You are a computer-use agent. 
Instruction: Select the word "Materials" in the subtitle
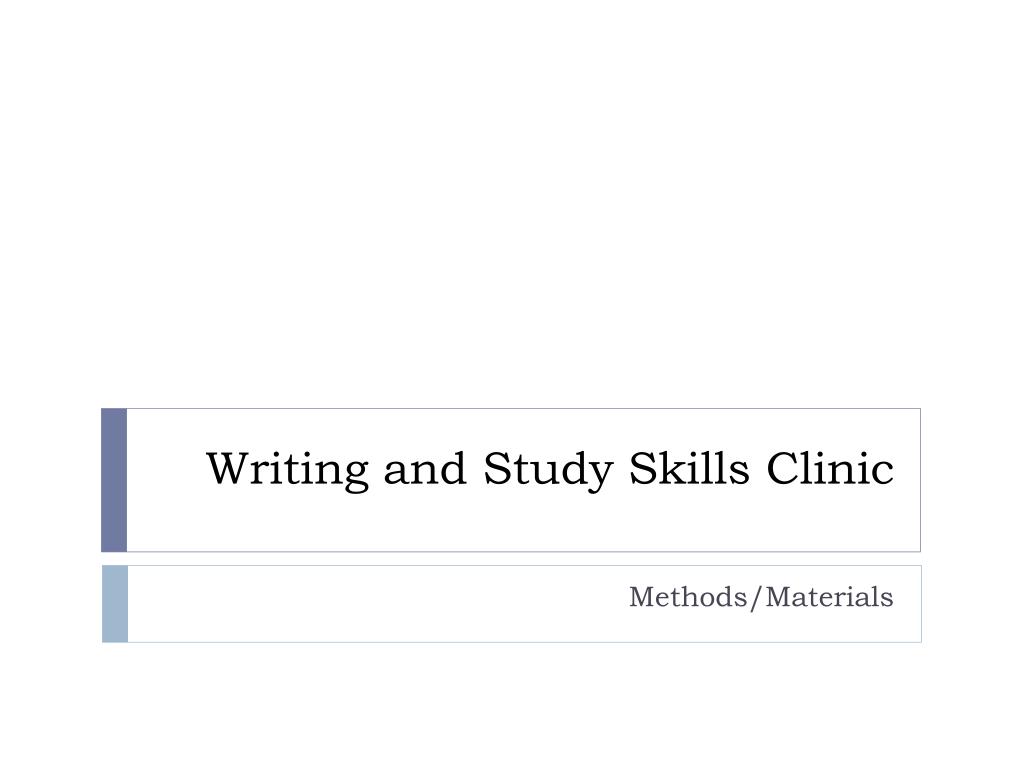(829, 597)
